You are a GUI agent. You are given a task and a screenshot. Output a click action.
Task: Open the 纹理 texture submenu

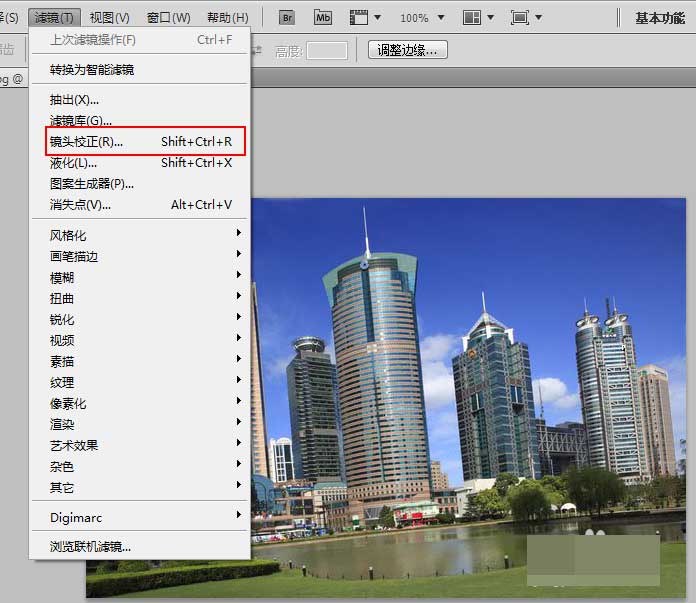[139, 382]
